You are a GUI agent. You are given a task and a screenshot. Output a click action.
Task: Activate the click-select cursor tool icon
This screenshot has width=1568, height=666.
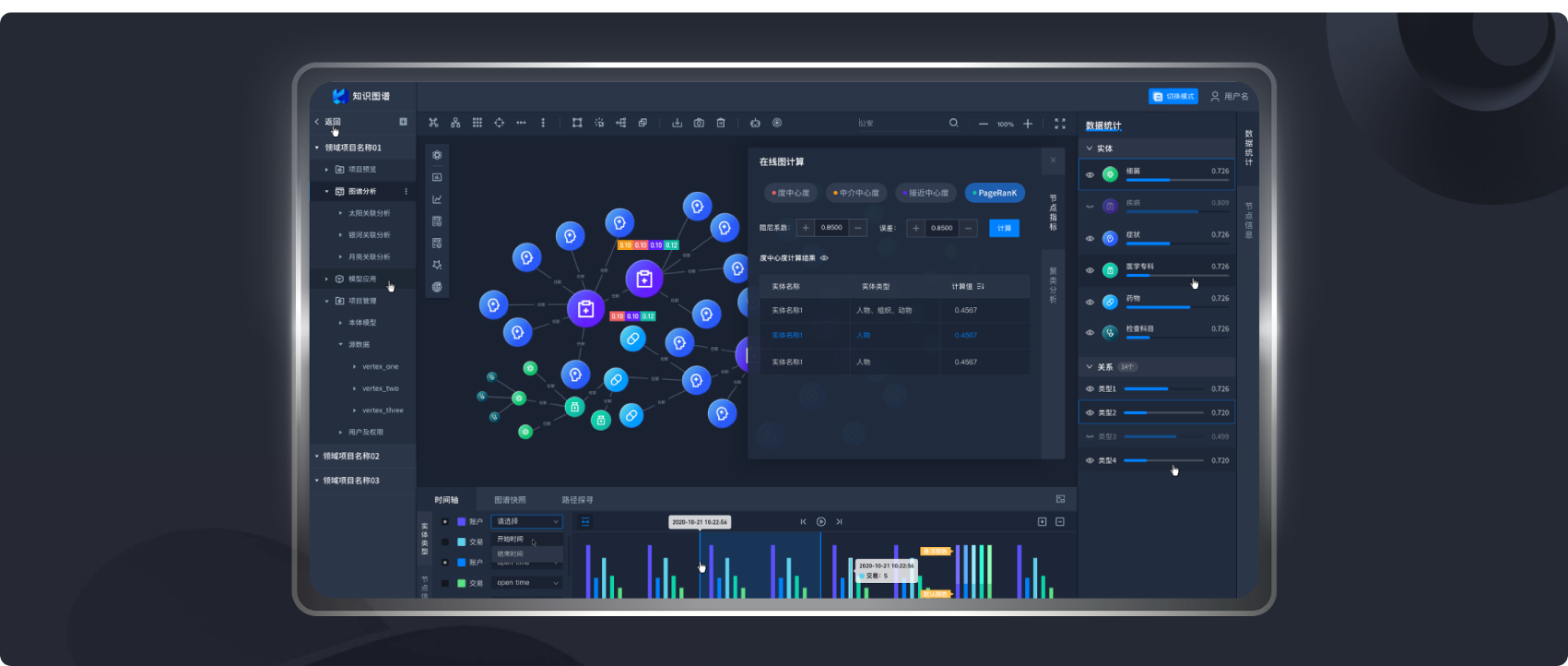[599, 123]
